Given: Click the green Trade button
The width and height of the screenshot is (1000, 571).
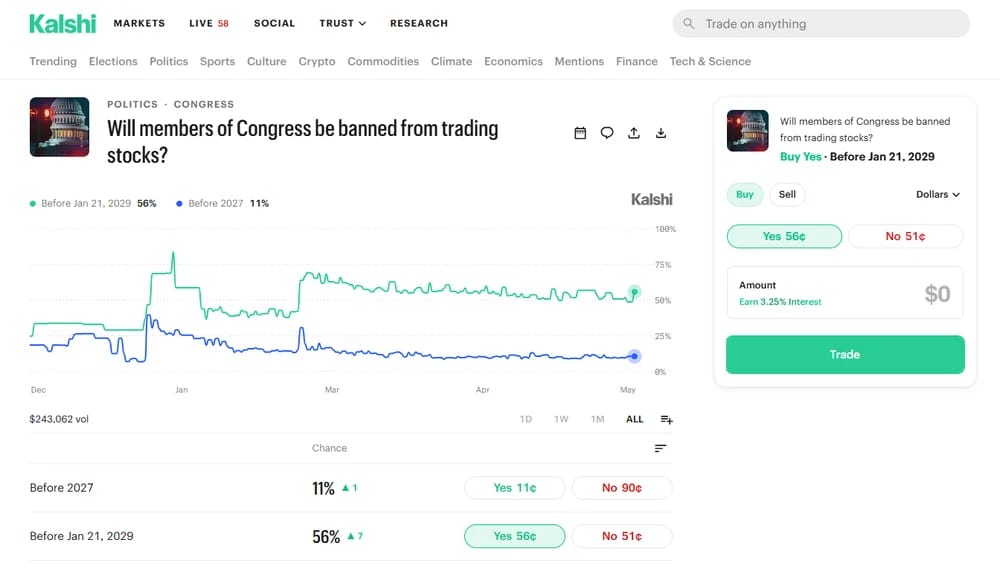Looking at the screenshot, I should 845,355.
